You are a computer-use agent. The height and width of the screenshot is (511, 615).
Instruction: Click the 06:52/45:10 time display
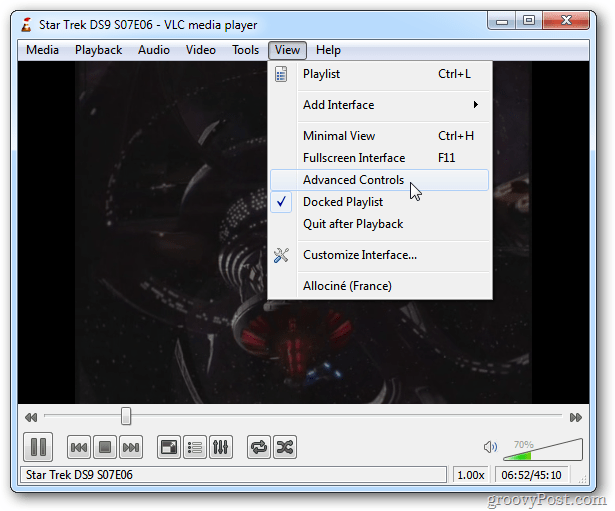pos(531,475)
